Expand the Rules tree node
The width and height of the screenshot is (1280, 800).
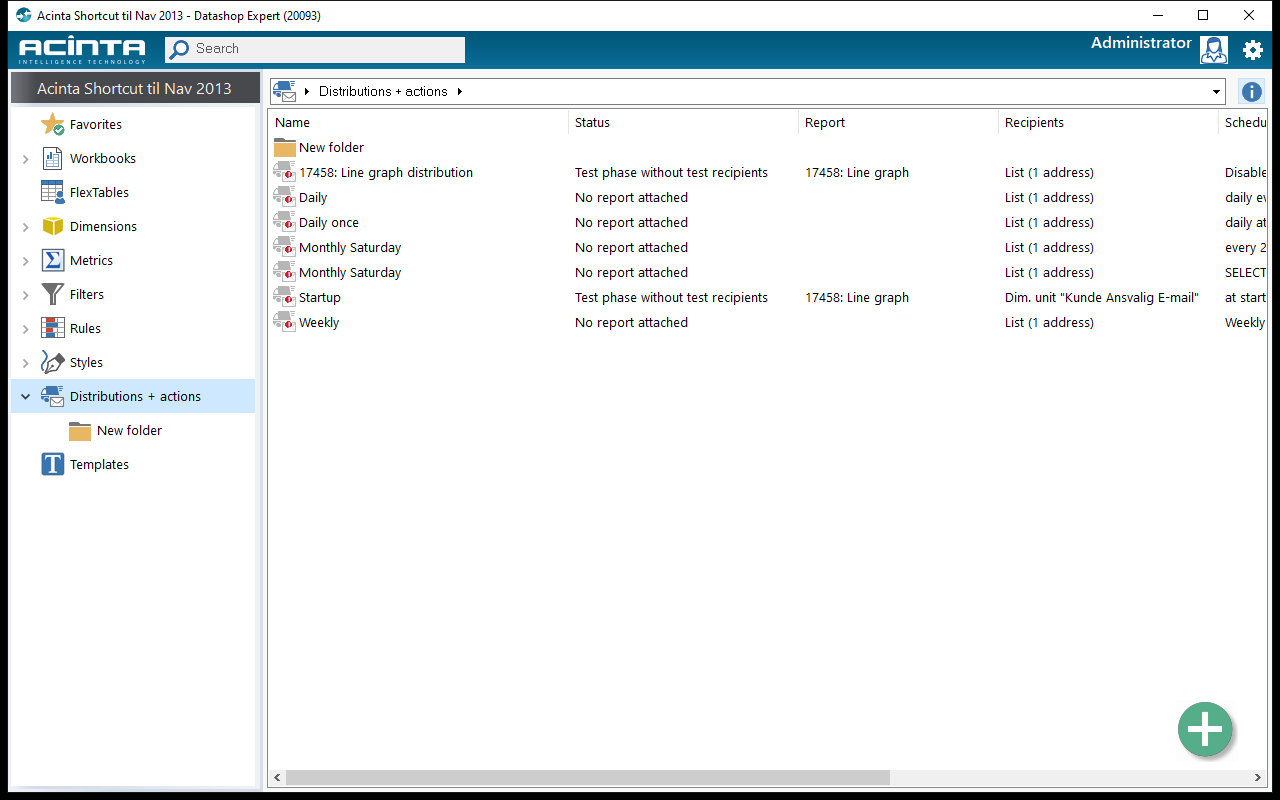click(x=26, y=329)
